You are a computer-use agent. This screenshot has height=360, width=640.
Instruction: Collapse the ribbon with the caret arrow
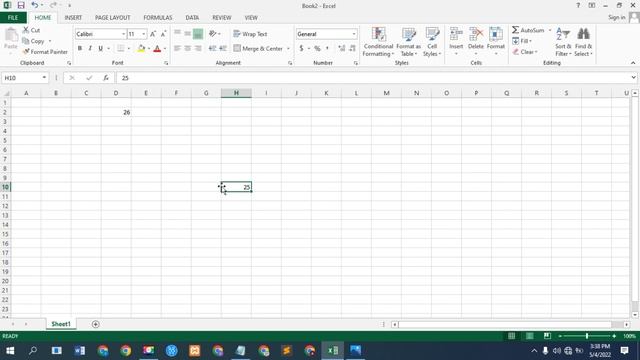click(x=633, y=63)
